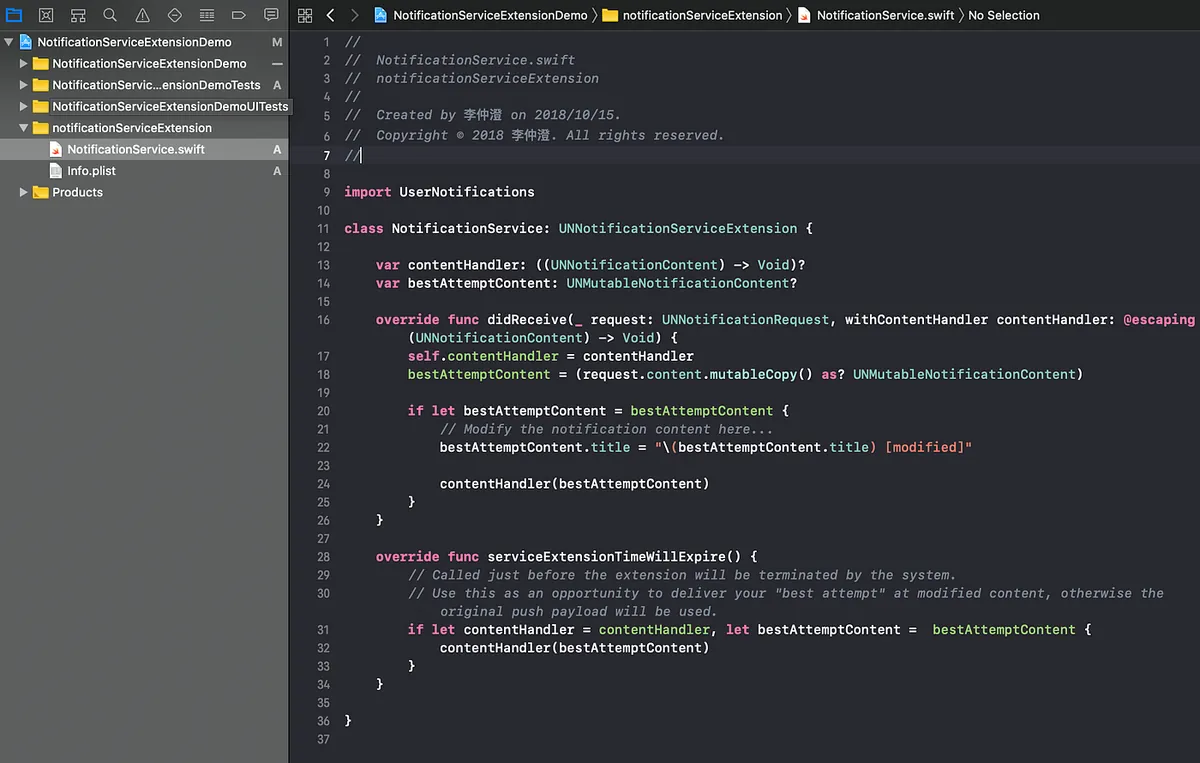Screen dimensions: 1200x763
Task: Open the Find navigator magnifying glass
Action: coord(109,15)
